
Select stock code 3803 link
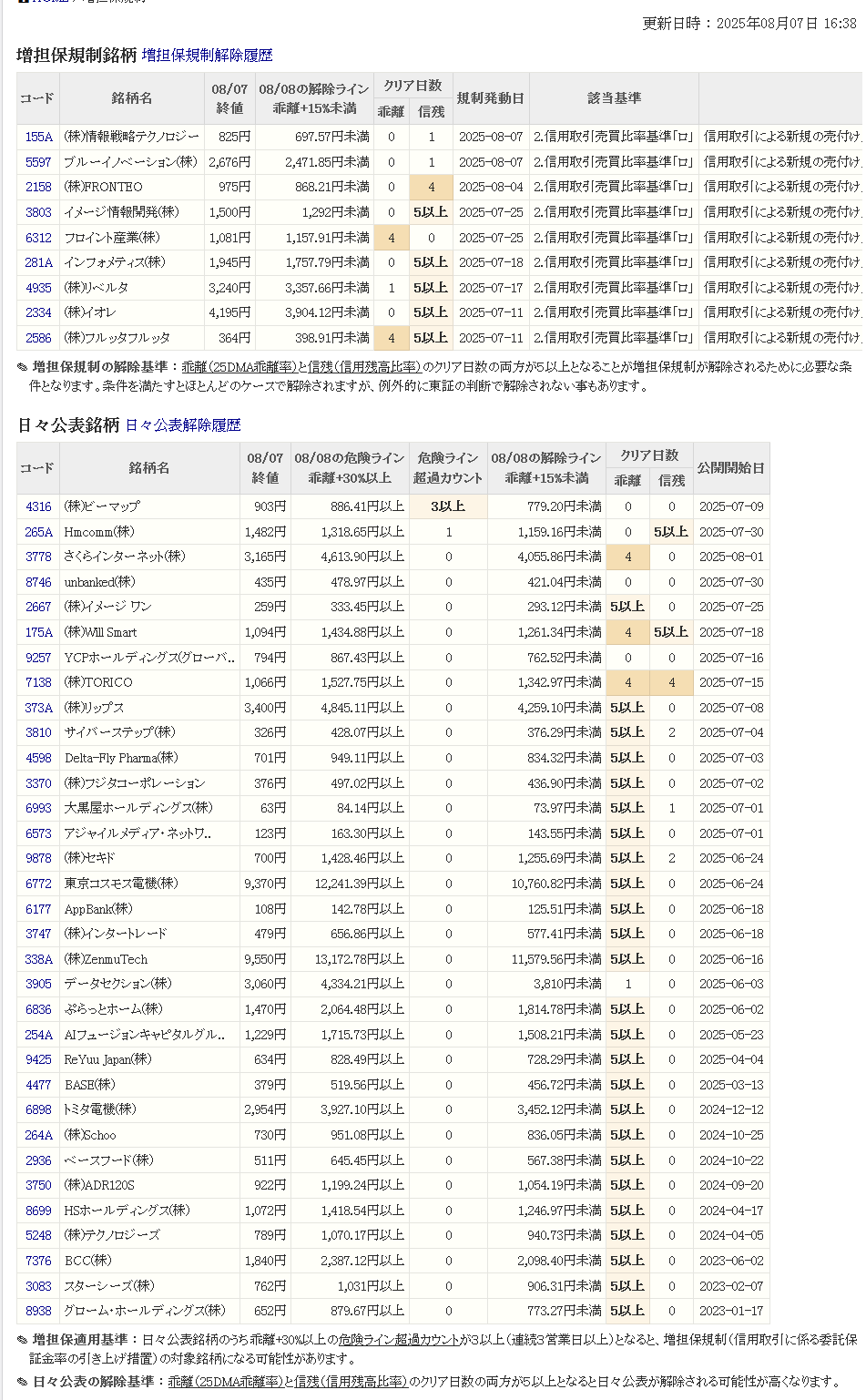coord(38,212)
